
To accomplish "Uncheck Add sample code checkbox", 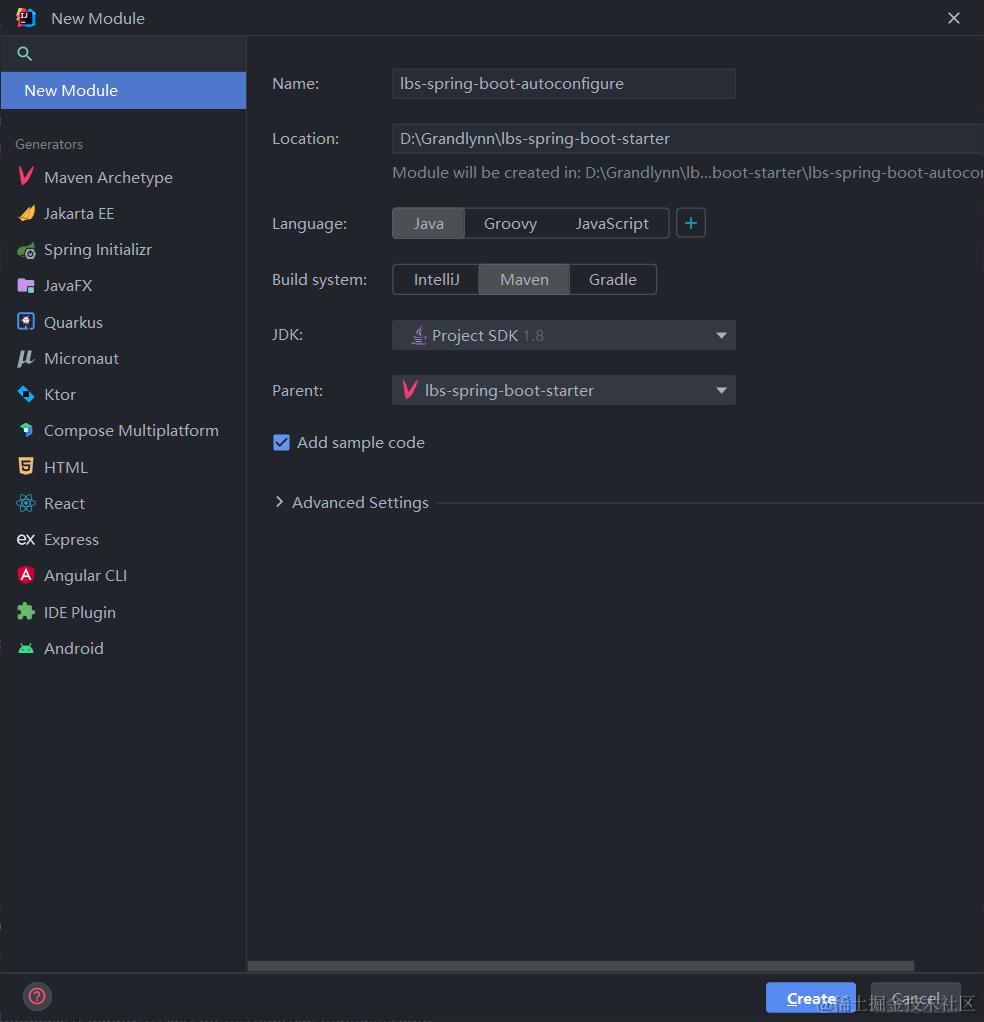I will [282, 443].
